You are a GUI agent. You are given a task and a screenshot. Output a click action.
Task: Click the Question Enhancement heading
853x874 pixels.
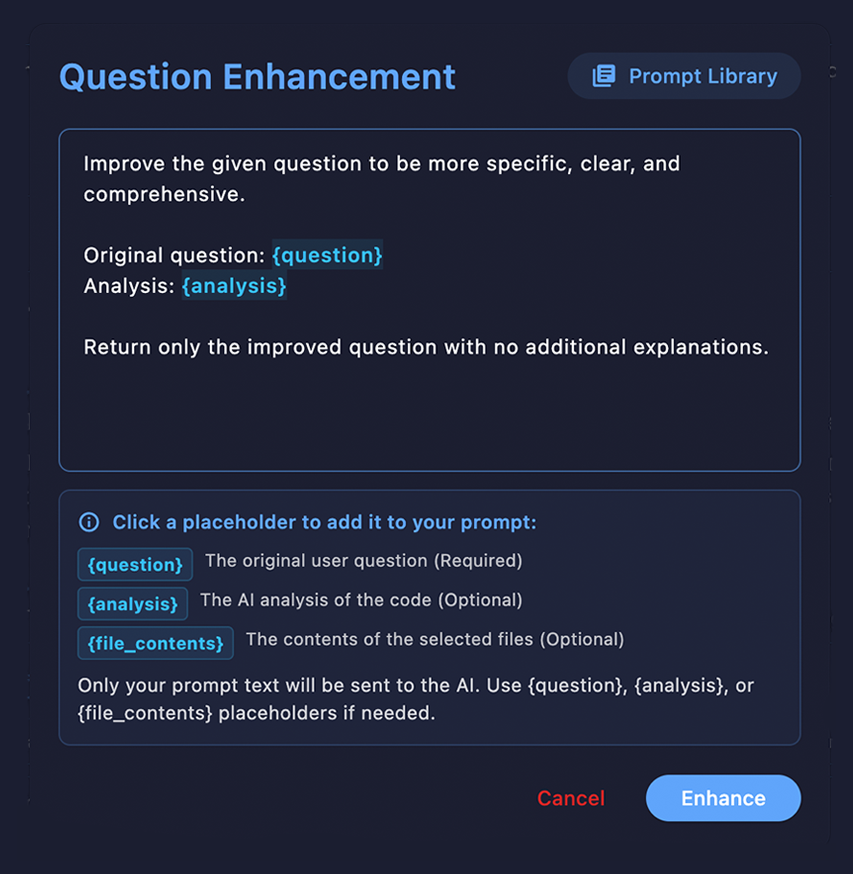point(257,77)
